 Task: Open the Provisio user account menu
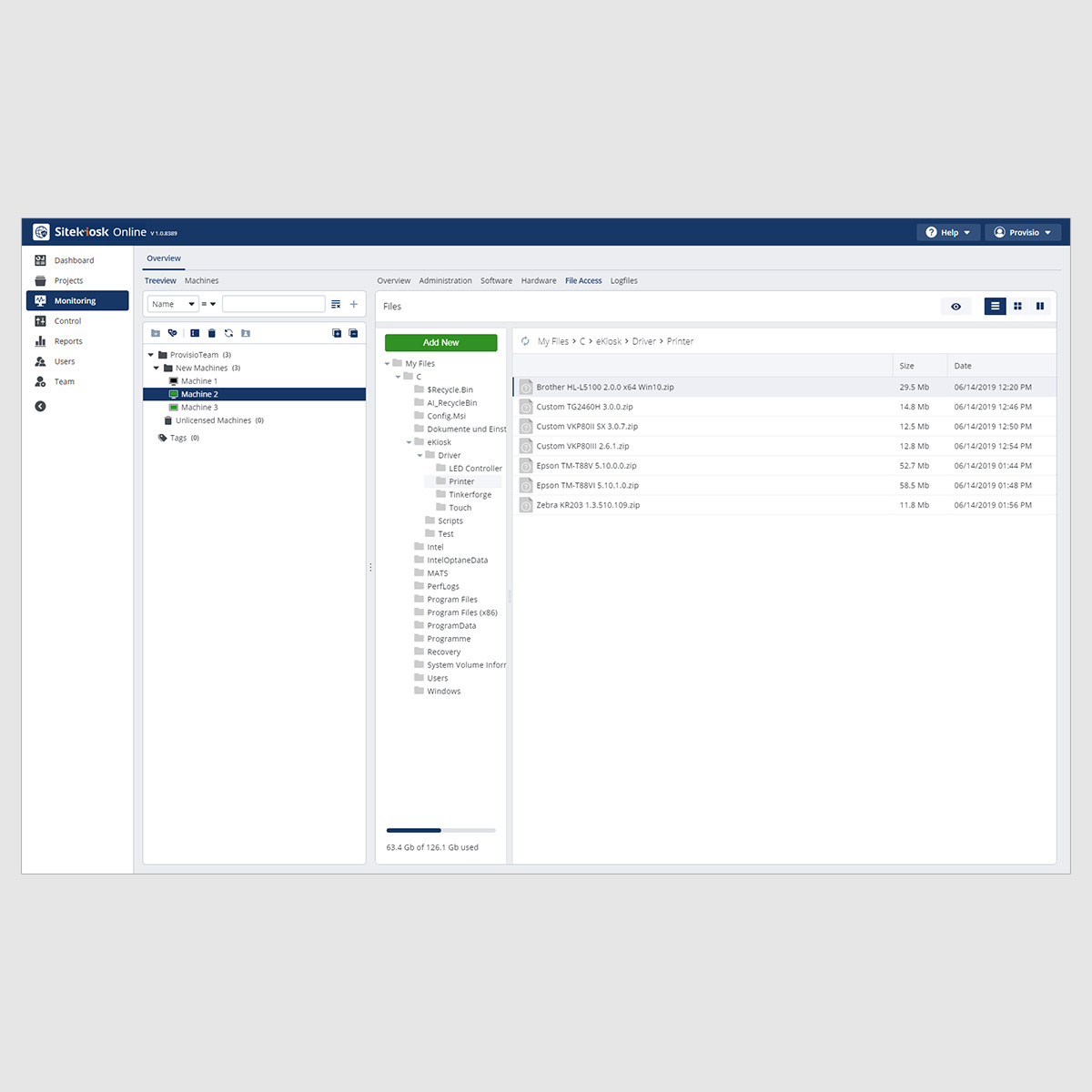(x=1023, y=232)
